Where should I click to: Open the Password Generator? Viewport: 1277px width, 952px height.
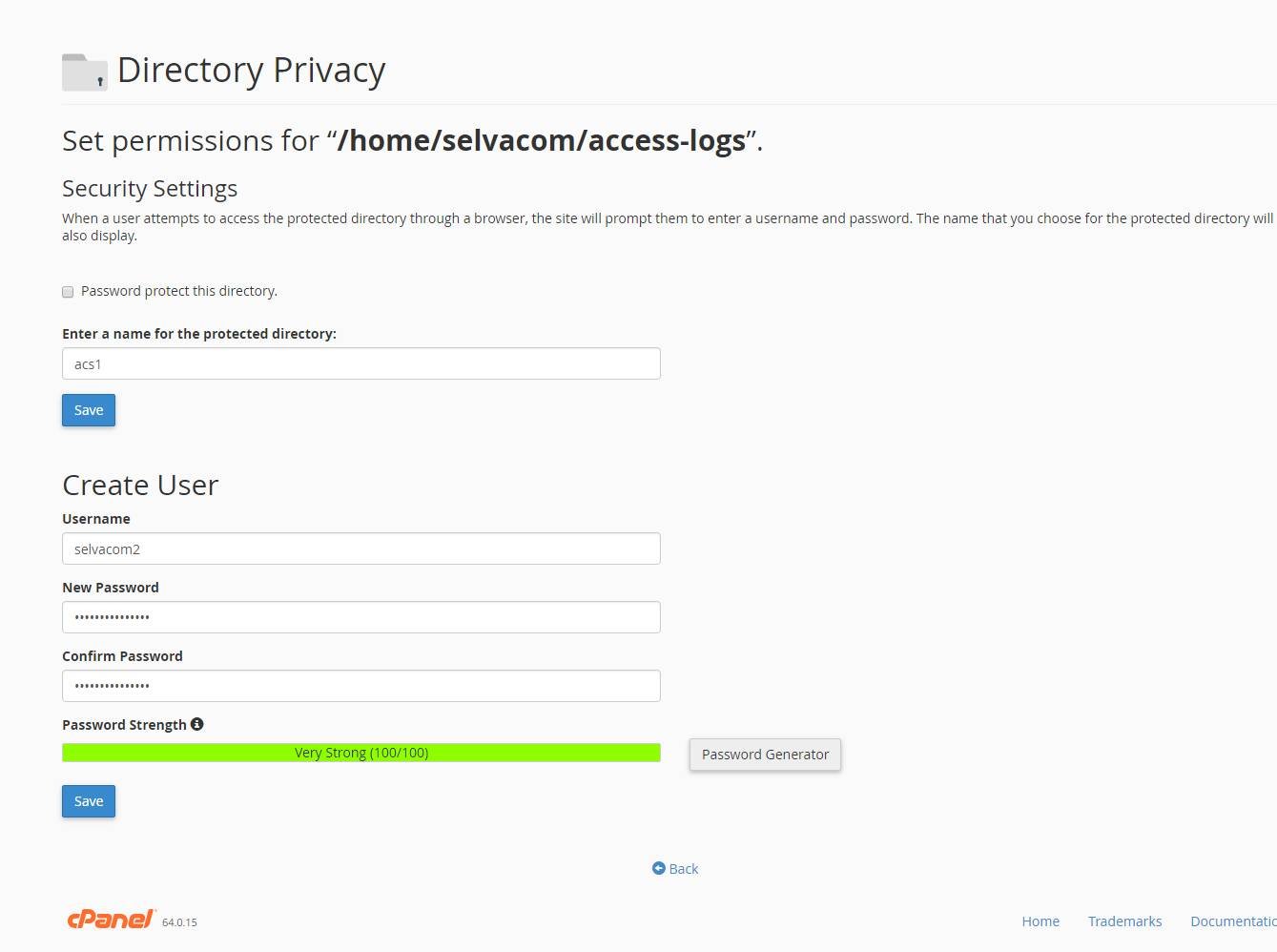coord(765,755)
